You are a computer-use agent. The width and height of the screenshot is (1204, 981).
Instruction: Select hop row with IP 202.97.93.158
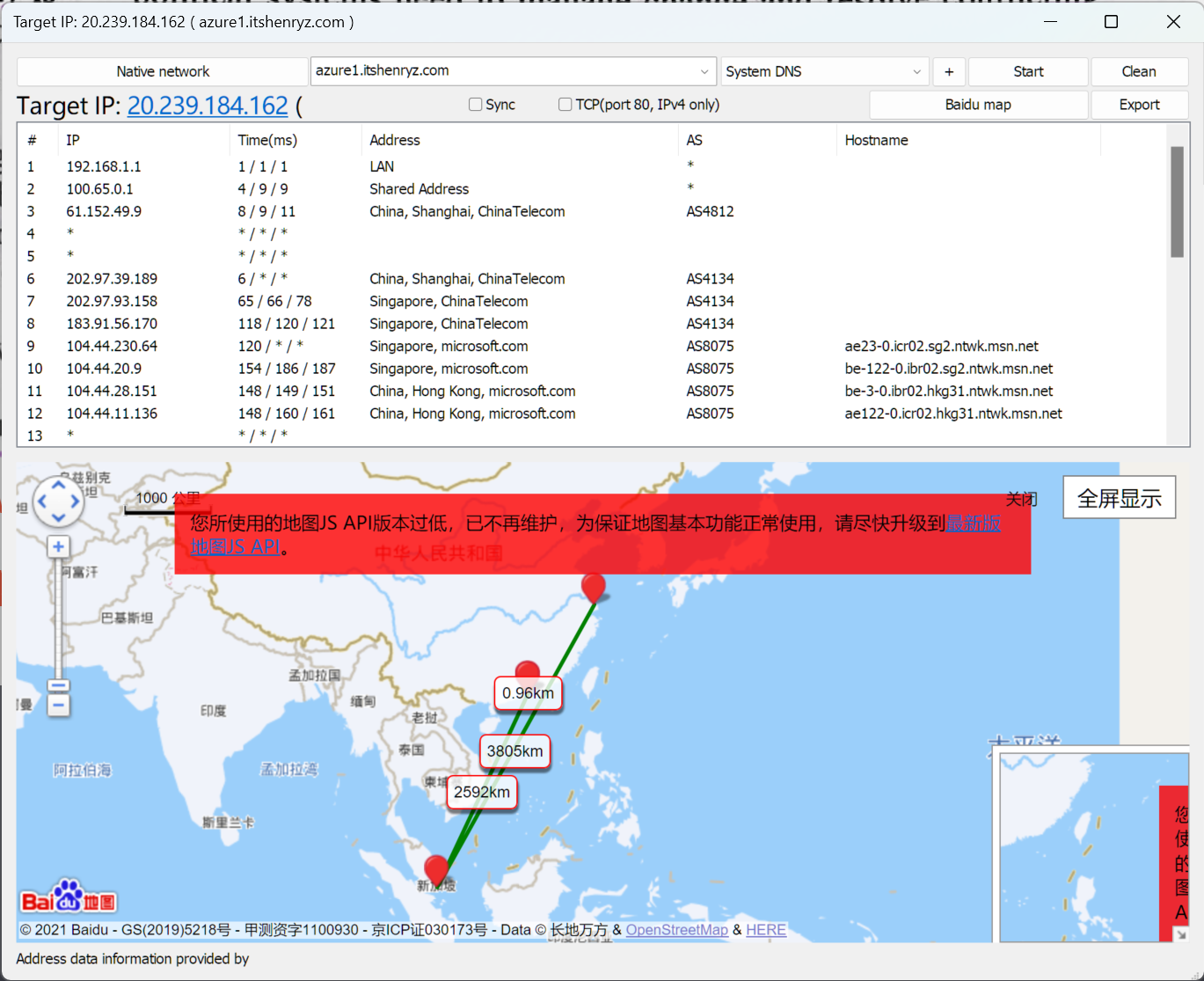[x=591, y=301]
